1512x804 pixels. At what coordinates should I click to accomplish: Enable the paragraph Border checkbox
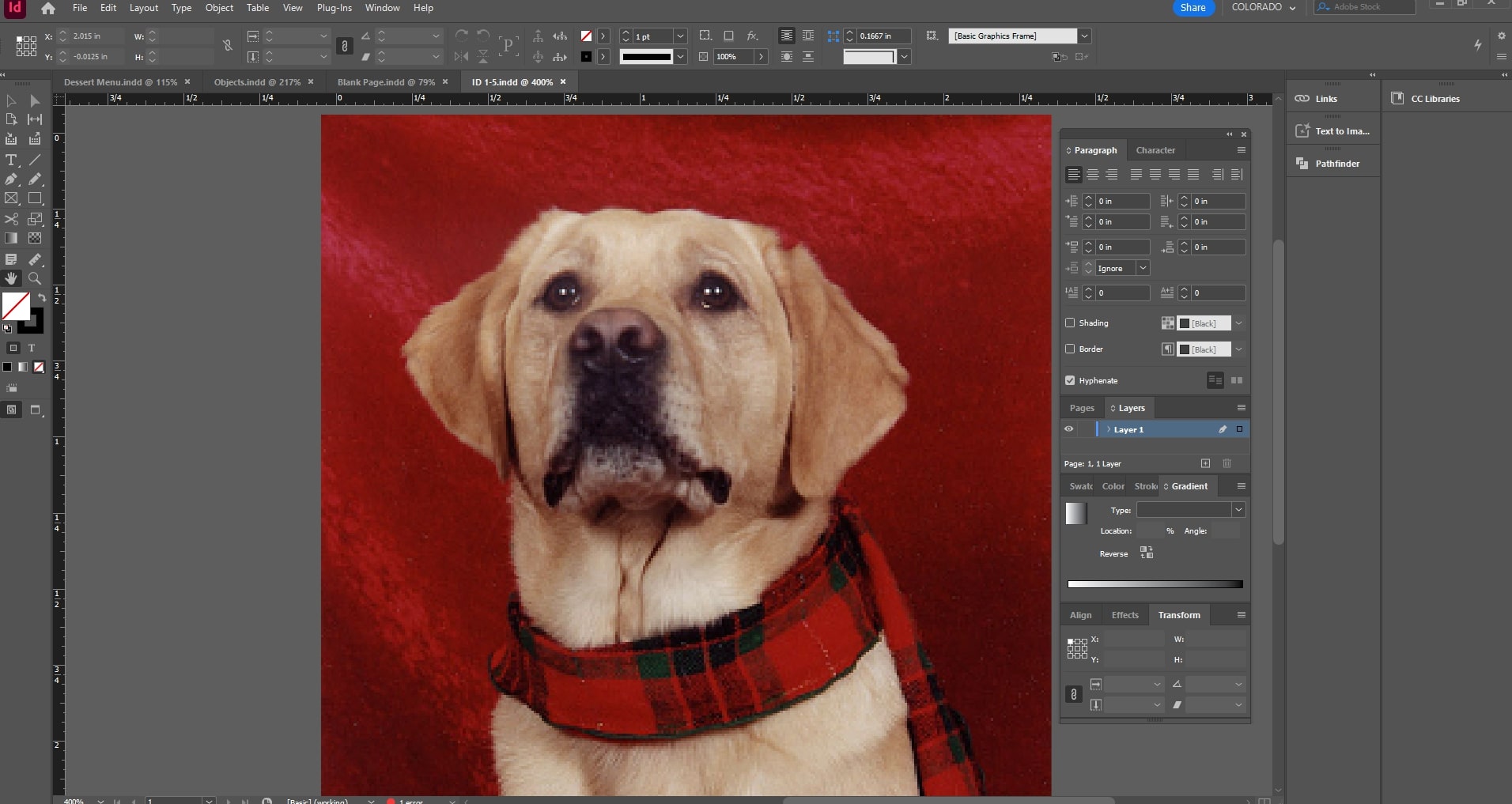click(1070, 349)
